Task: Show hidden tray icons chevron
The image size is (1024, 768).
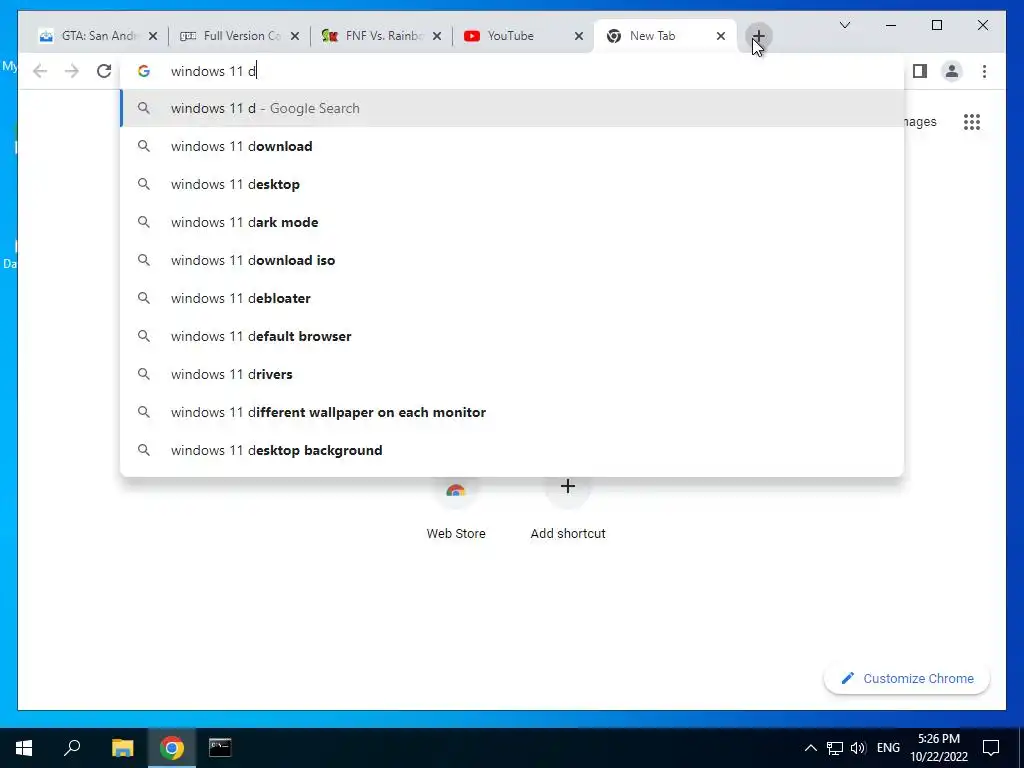Action: 810,748
